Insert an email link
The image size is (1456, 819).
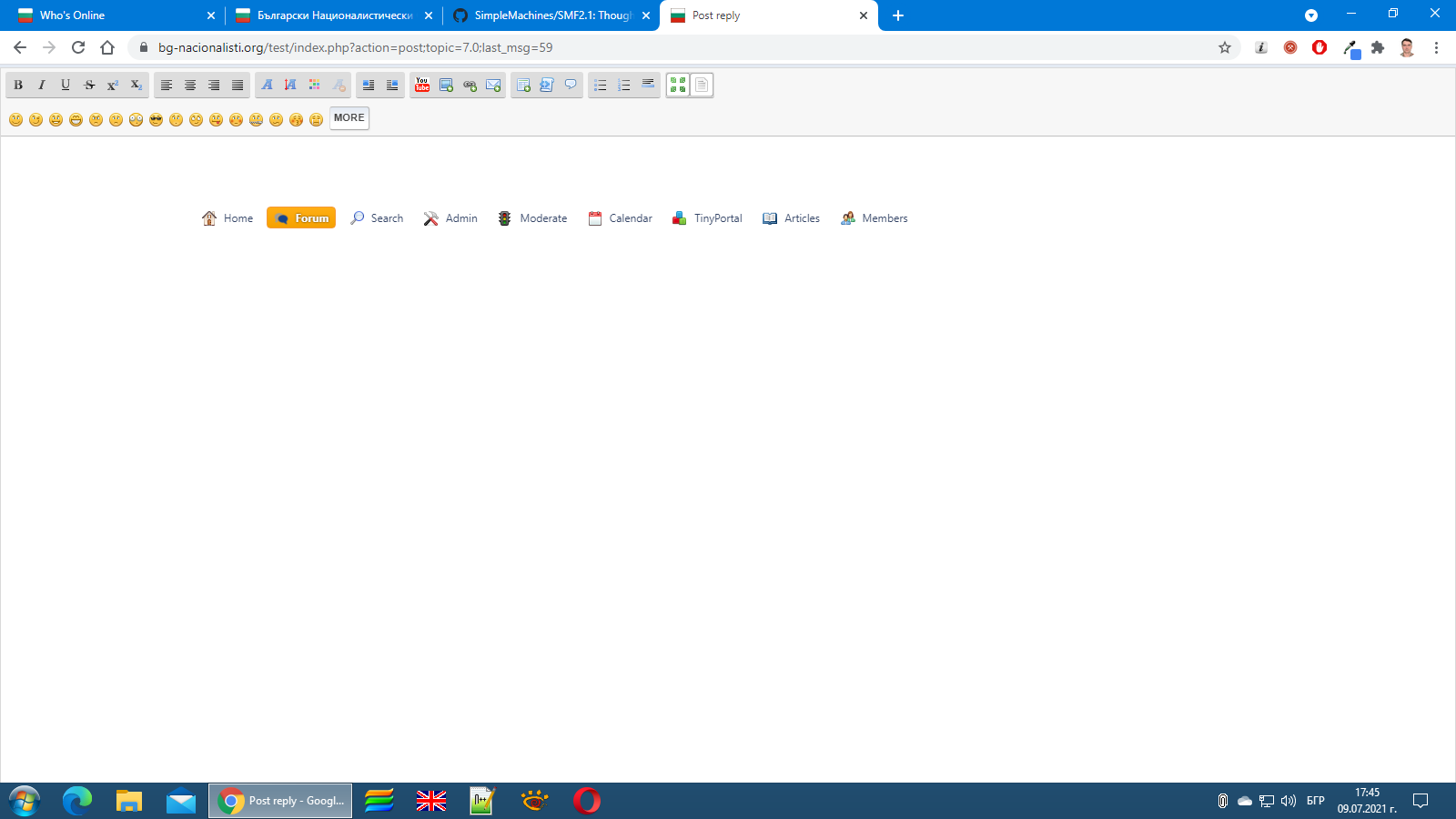pos(492,85)
